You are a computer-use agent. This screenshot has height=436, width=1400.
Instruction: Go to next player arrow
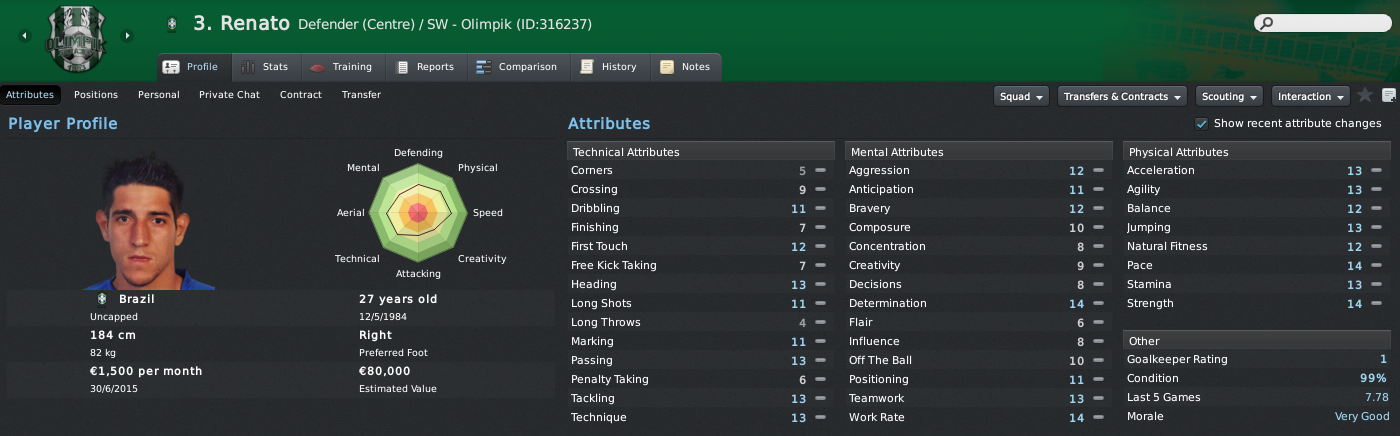[127, 37]
